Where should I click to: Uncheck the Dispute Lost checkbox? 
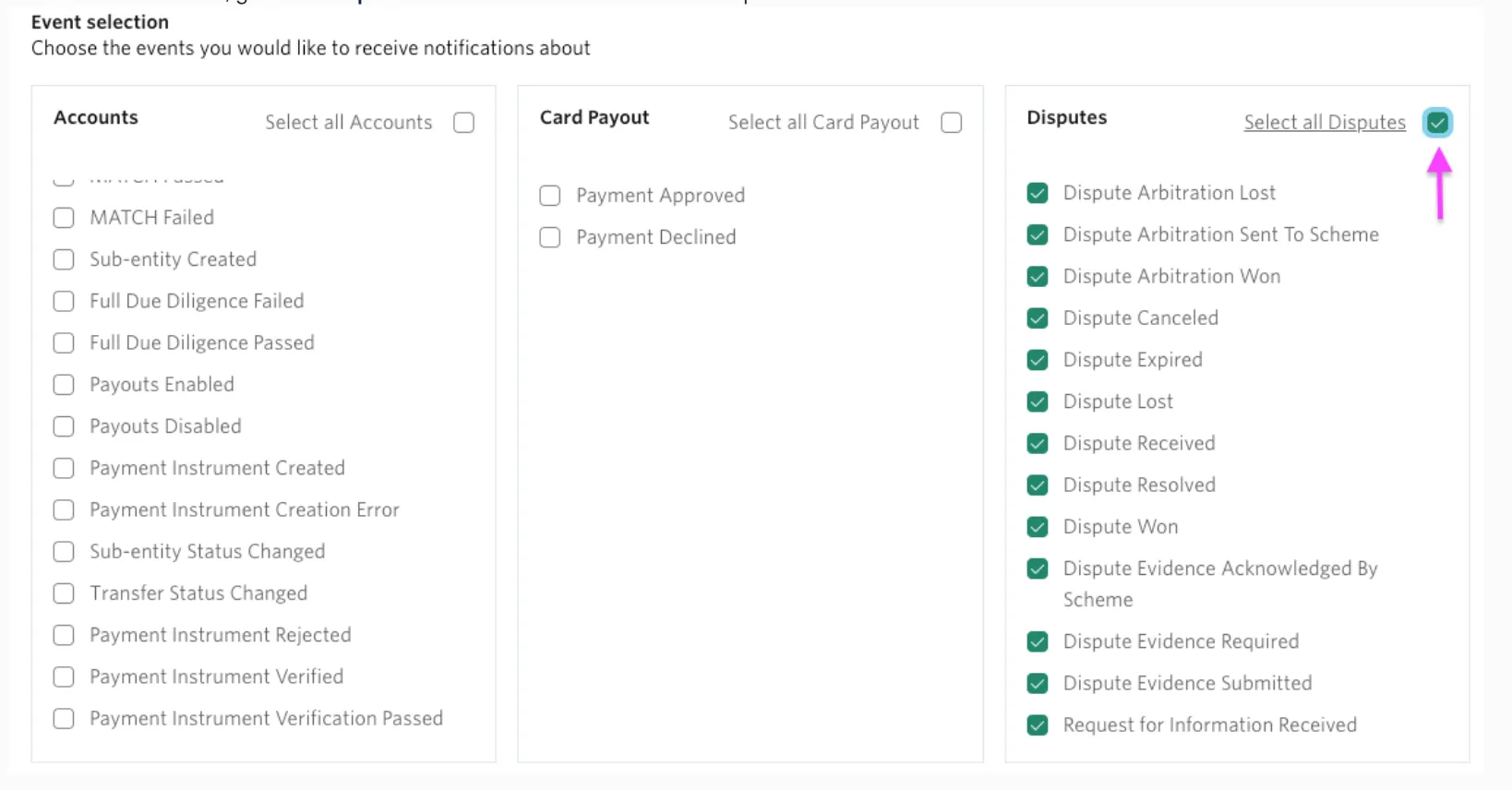point(1038,401)
